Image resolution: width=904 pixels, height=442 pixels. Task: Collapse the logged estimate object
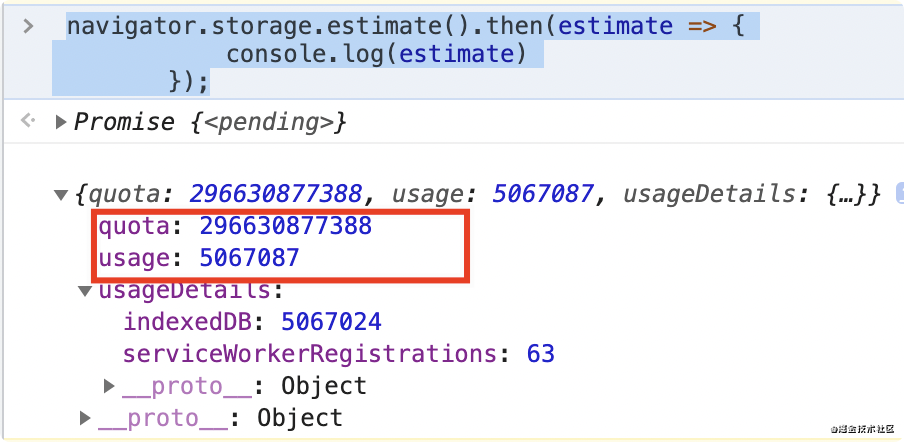click(x=60, y=194)
